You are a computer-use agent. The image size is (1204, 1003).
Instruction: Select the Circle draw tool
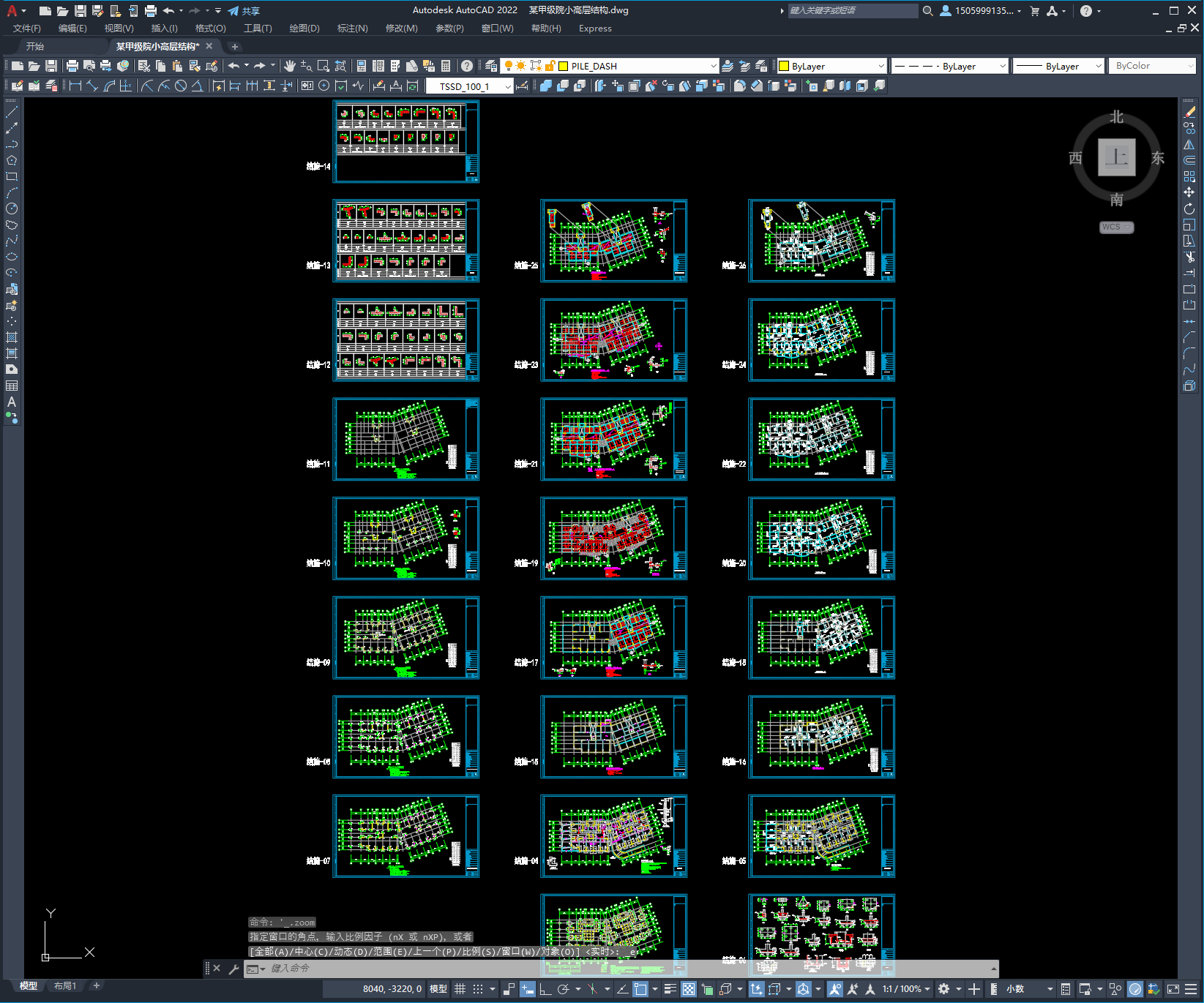pos(12,209)
